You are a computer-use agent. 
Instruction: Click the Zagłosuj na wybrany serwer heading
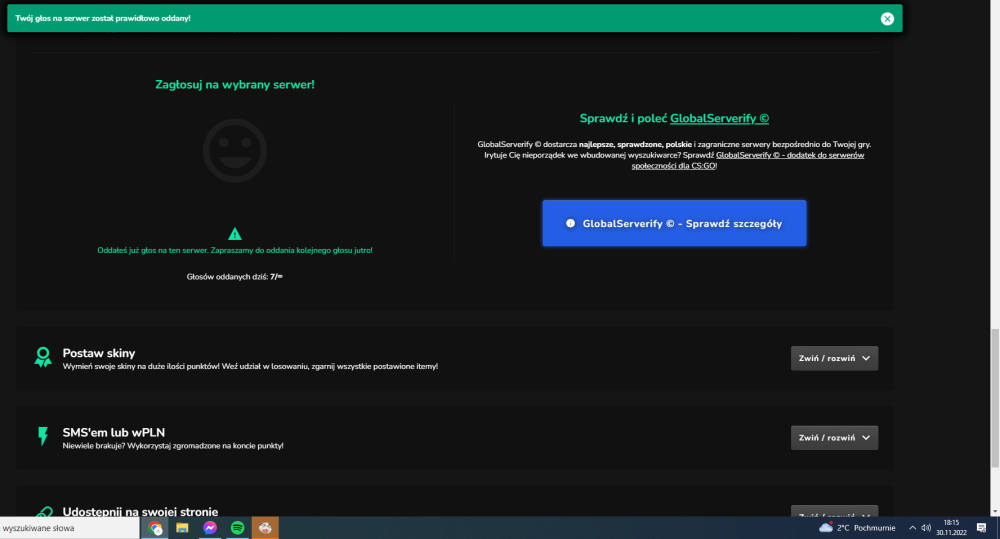[235, 85]
